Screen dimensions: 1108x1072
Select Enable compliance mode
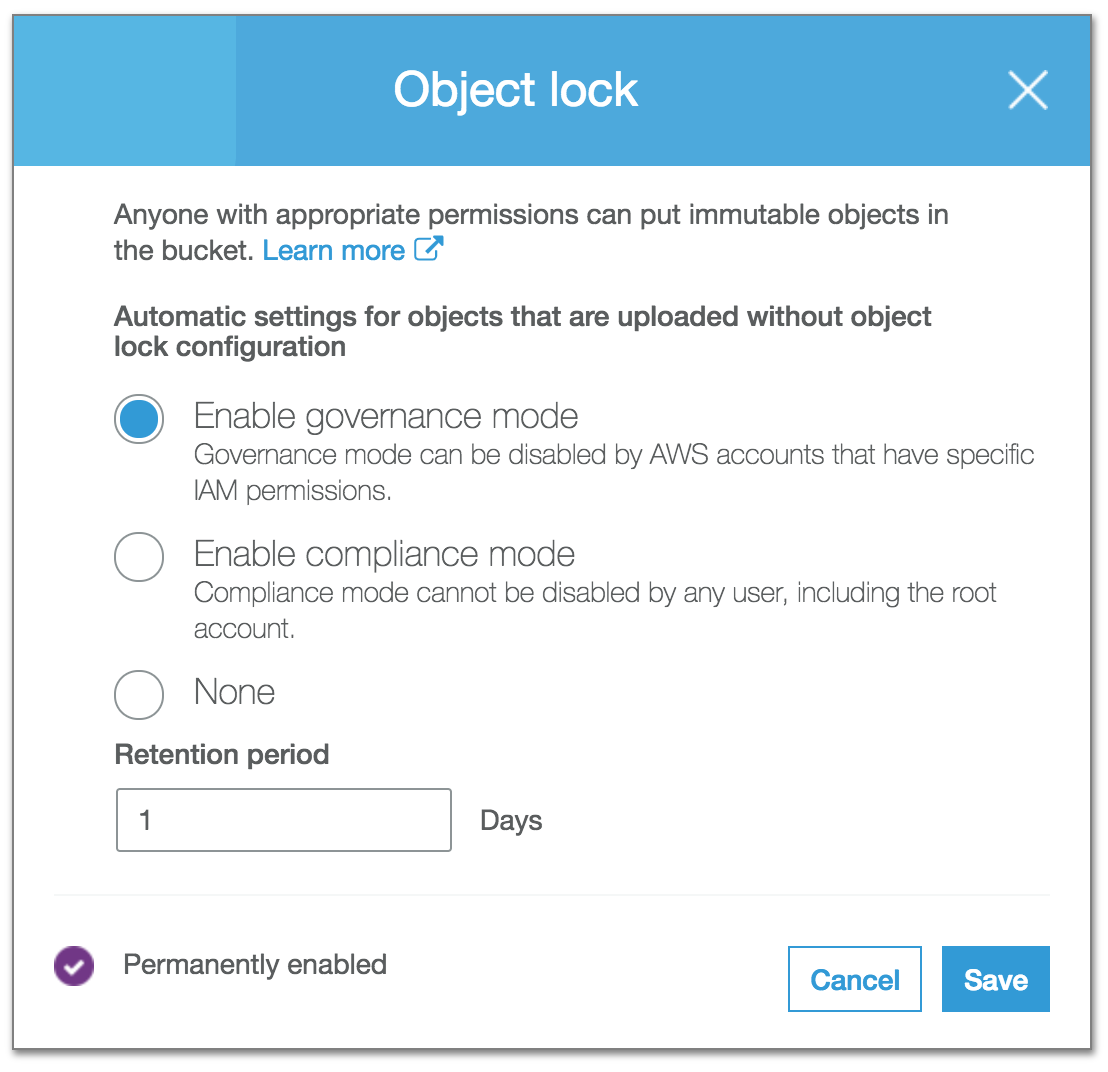139,557
